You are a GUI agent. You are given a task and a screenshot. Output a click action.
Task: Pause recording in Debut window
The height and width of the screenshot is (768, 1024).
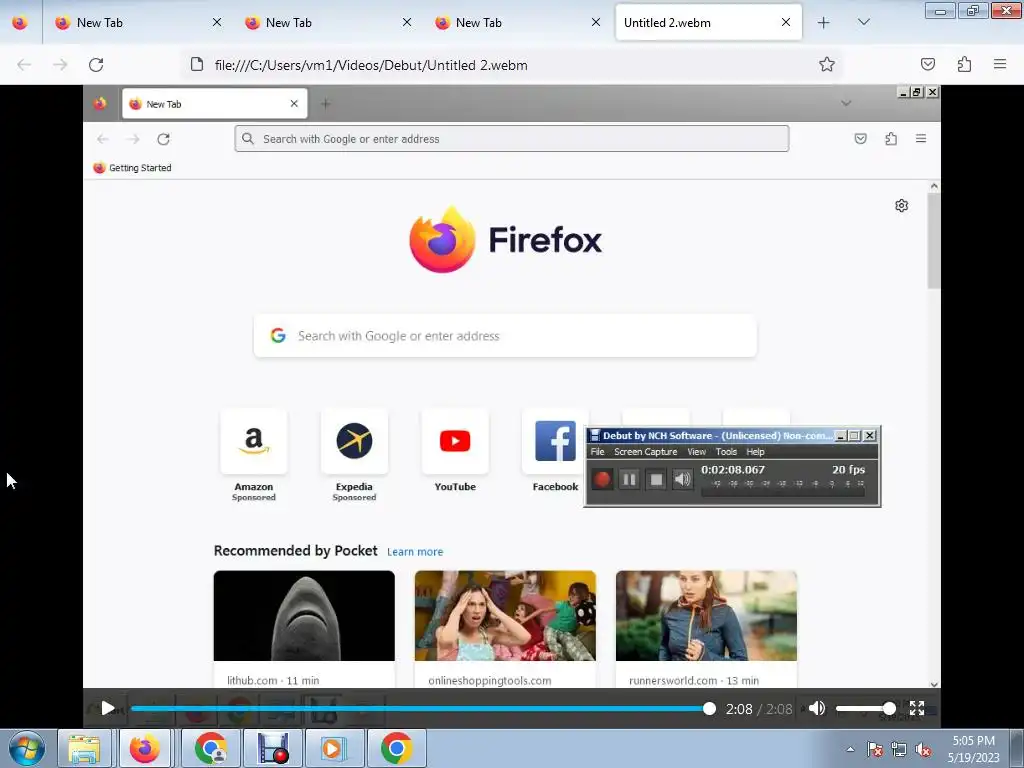tap(629, 479)
